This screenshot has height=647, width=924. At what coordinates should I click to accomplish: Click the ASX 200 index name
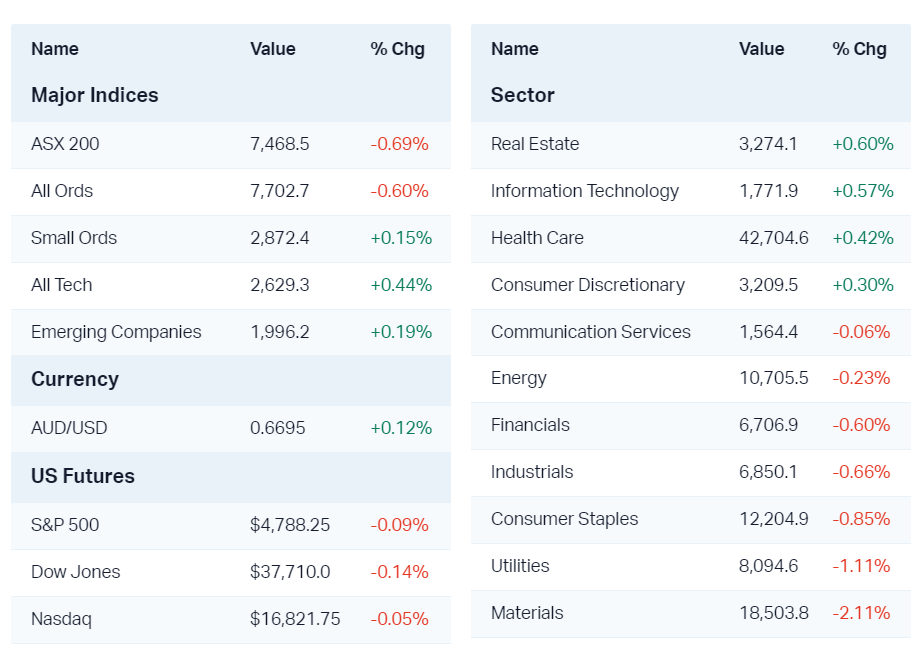(65, 144)
